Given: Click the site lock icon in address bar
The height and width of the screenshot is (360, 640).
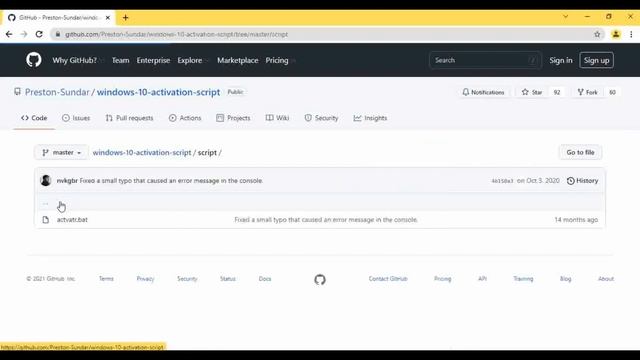Looking at the screenshot, I should point(58,34).
